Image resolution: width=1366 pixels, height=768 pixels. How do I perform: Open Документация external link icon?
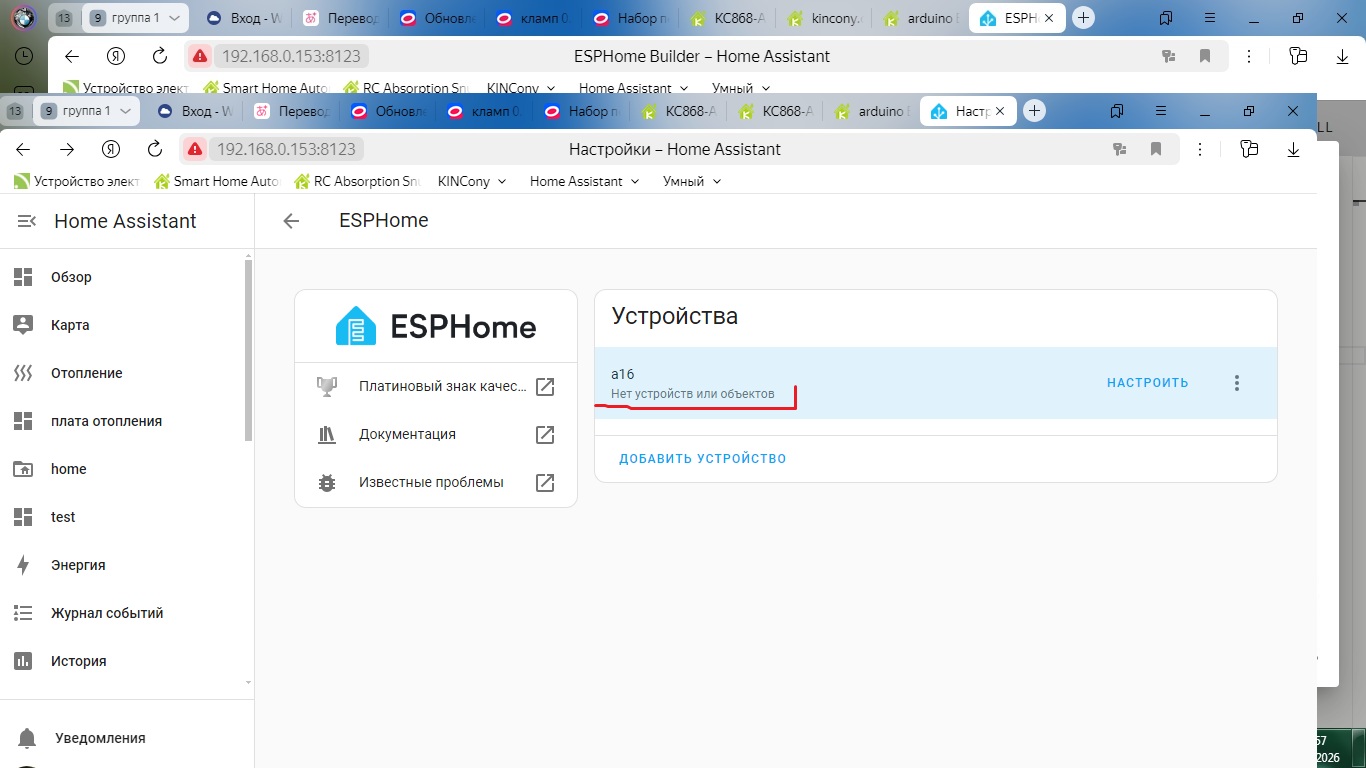pos(545,435)
